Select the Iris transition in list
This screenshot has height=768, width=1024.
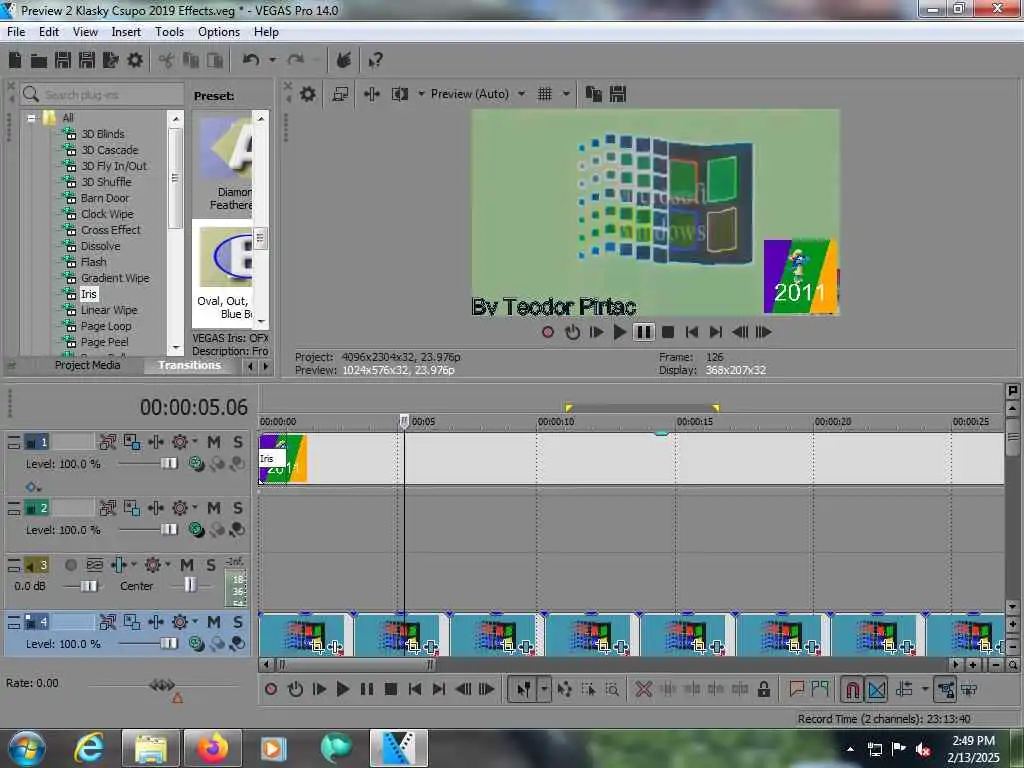(89, 294)
